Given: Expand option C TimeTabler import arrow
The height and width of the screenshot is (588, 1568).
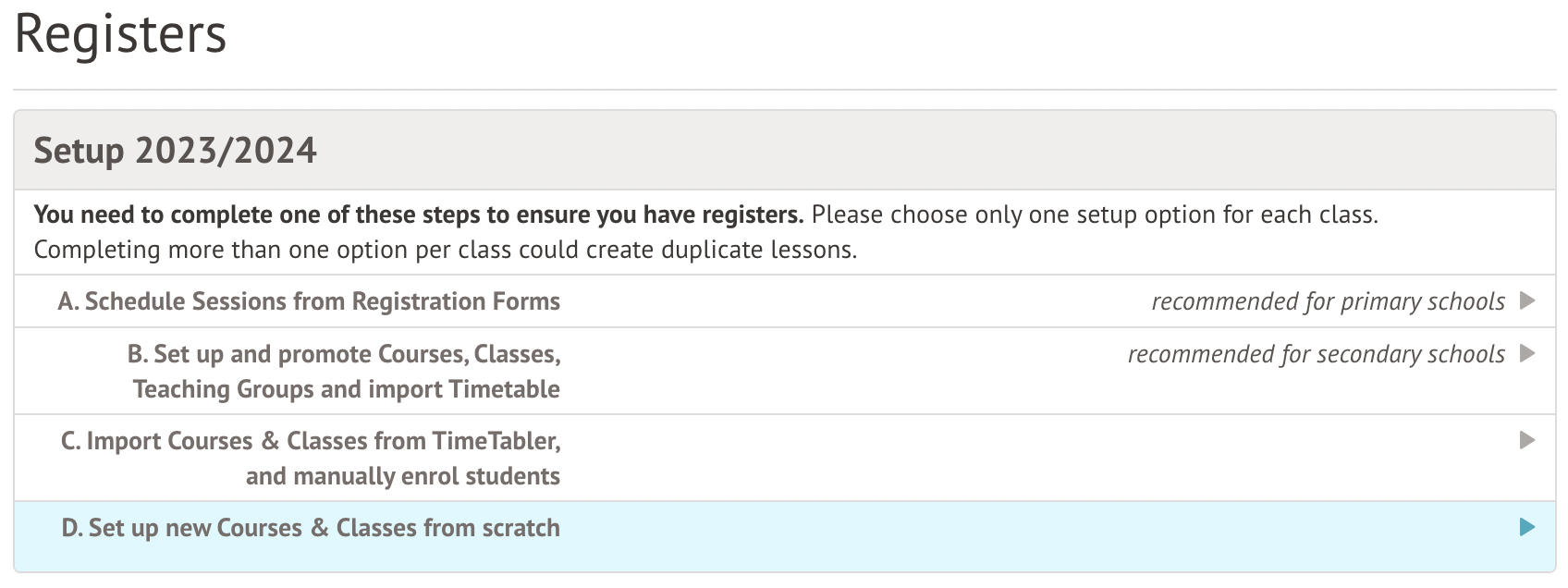Looking at the screenshot, I should (1527, 440).
